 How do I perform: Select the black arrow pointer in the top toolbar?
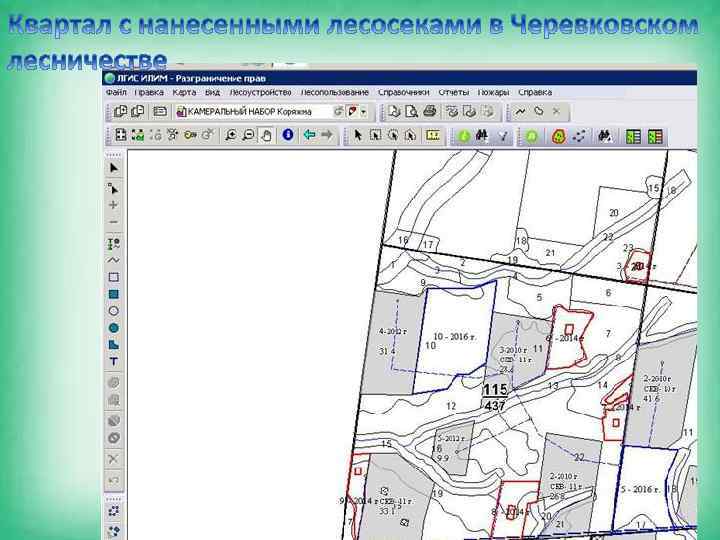[x=358, y=135]
